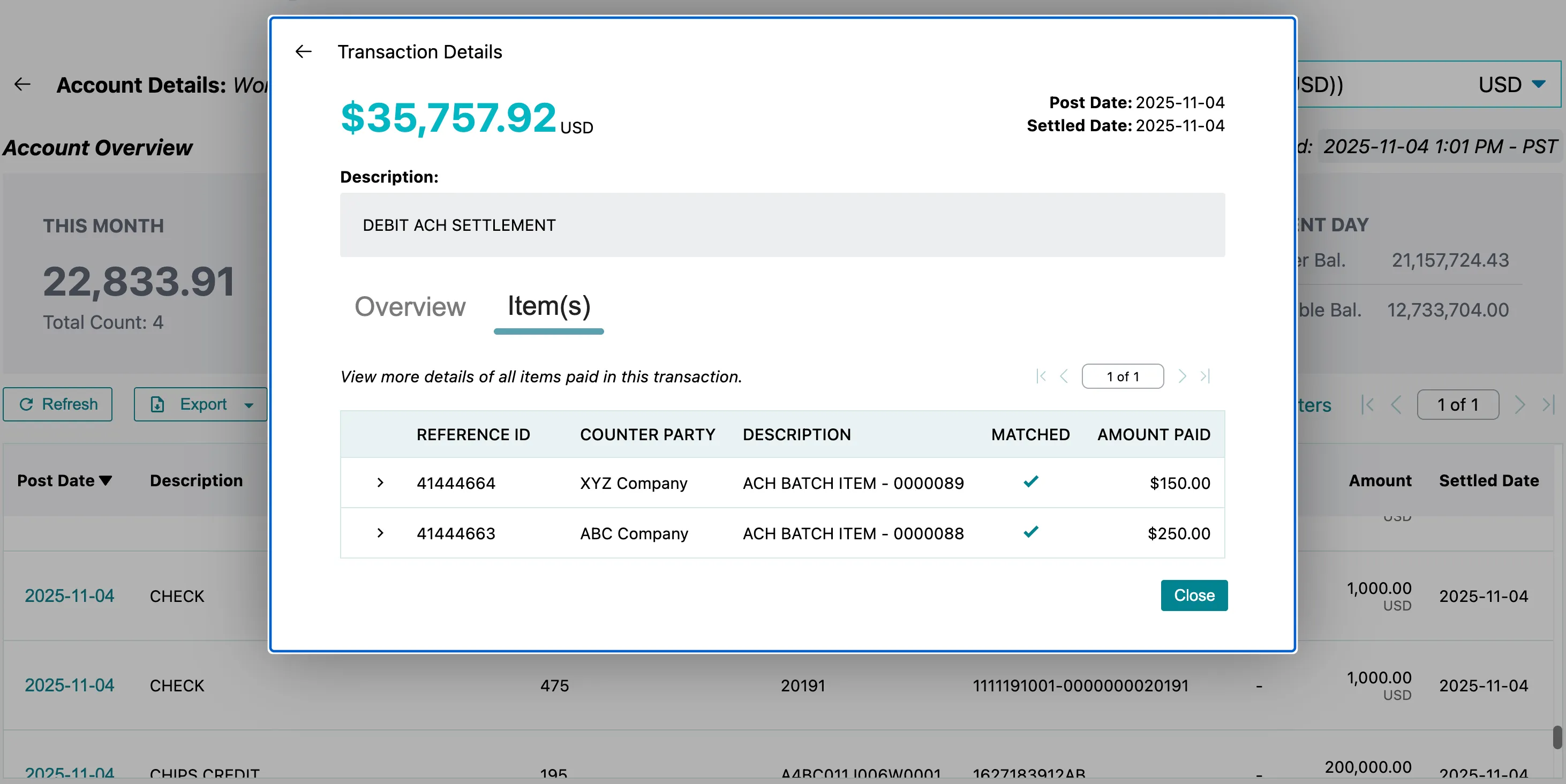This screenshot has width=1566, height=784.
Task: Click the Account Details back arrow
Action: pyautogui.click(x=22, y=85)
